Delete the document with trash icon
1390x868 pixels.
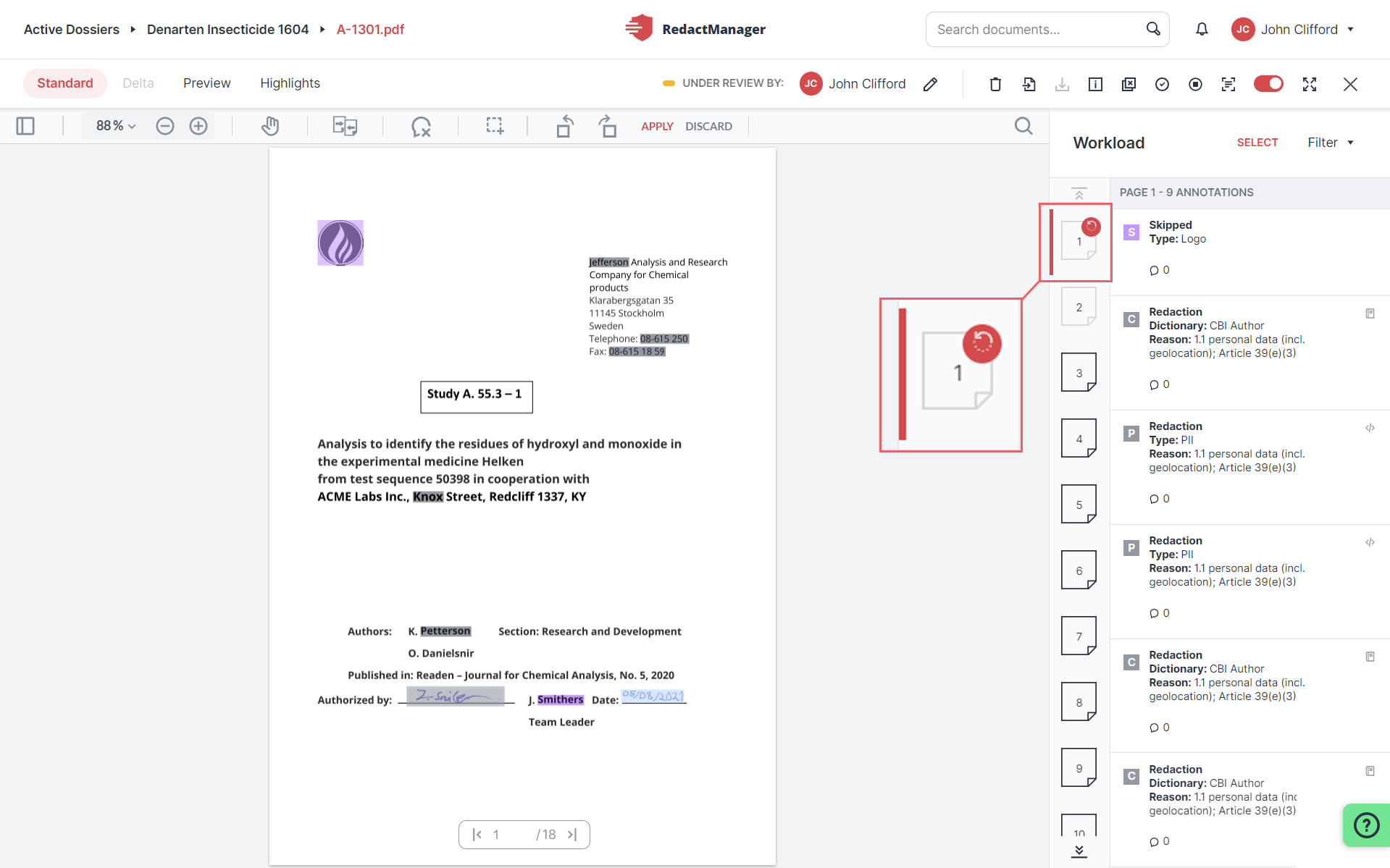[995, 84]
